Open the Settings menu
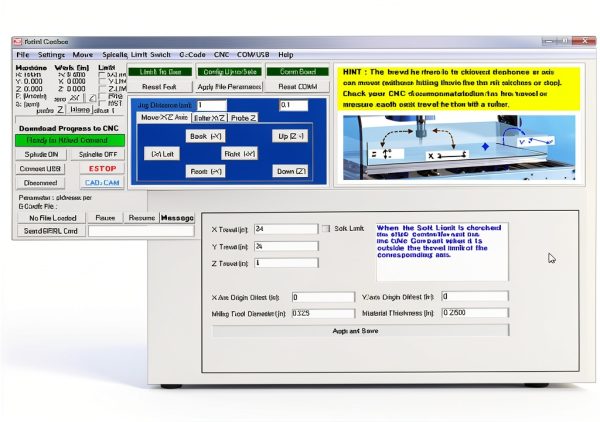This screenshot has height=422, width=600. coord(51,55)
